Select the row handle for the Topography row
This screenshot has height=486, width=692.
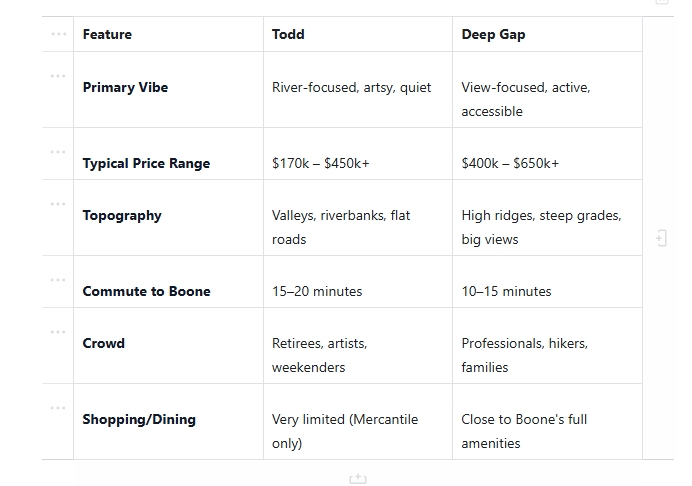[58, 204]
